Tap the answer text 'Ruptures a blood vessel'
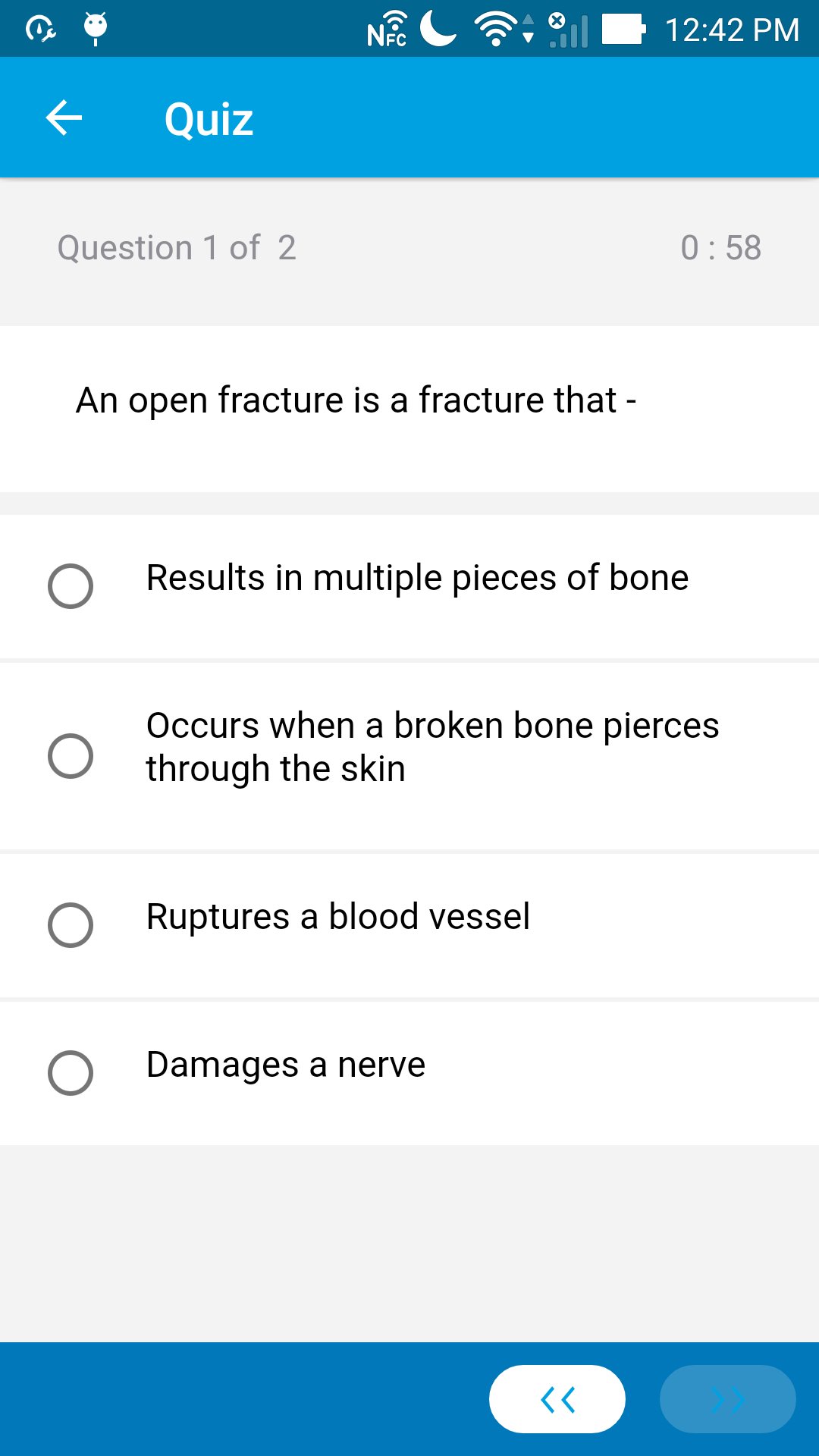819x1456 pixels. point(338,917)
